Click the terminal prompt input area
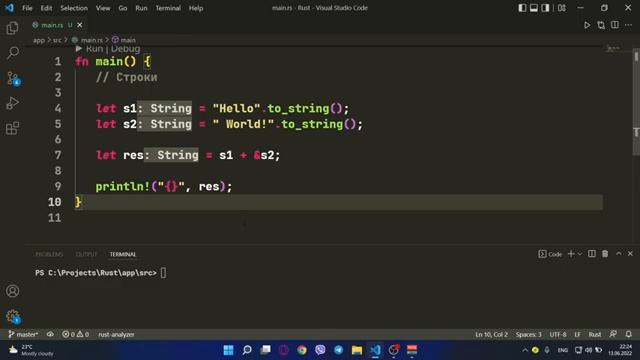 tap(163, 273)
